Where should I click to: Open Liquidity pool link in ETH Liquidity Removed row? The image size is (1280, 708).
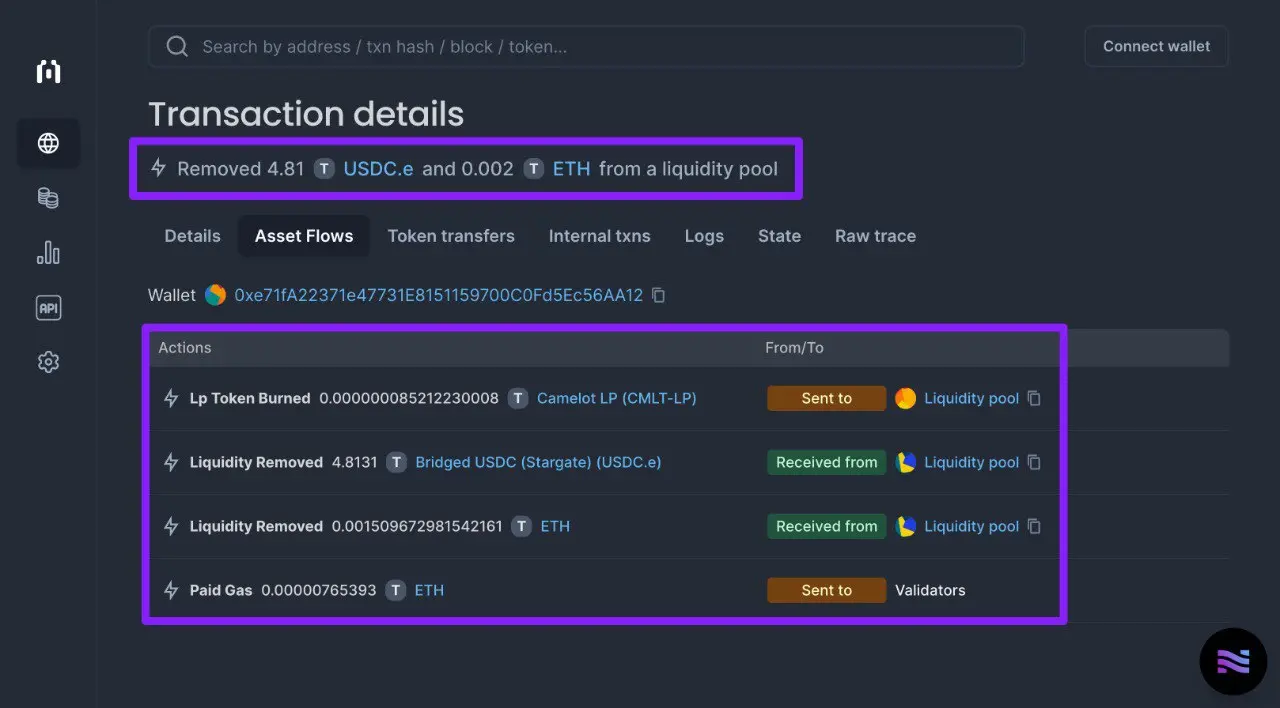971,526
